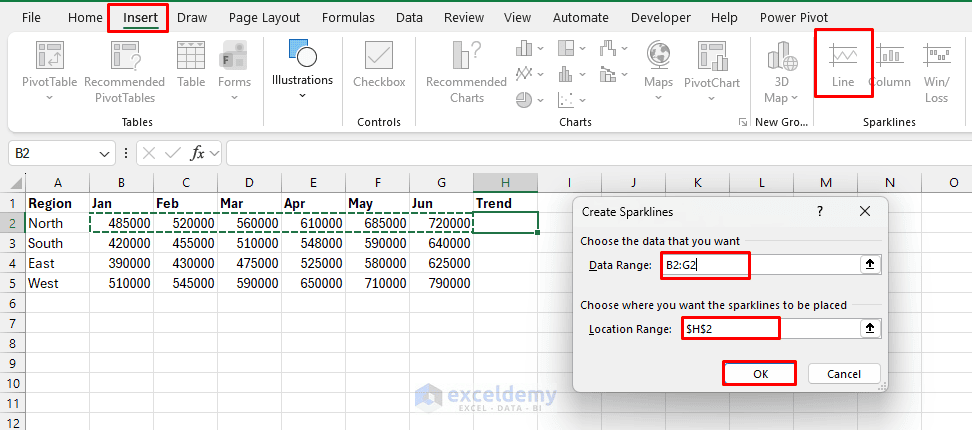The height and width of the screenshot is (430, 972).
Task: Switch to the Home tab
Action: point(85,17)
